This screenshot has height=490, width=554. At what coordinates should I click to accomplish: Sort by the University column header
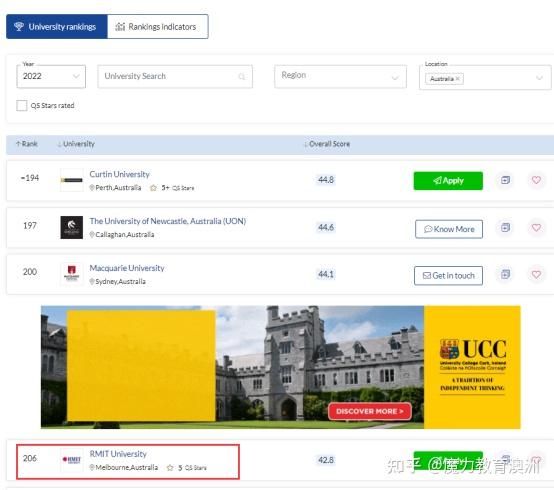pos(76,144)
